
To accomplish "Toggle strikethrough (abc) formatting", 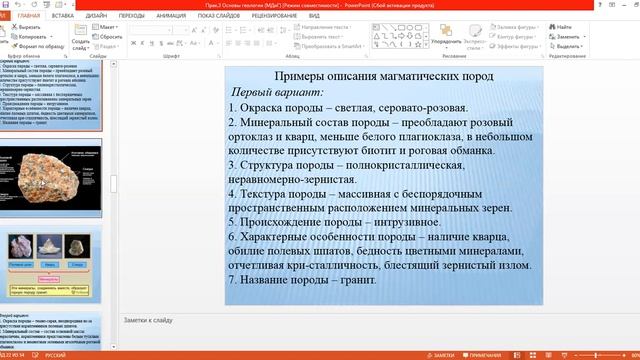I will pyautogui.click(x=170, y=43).
